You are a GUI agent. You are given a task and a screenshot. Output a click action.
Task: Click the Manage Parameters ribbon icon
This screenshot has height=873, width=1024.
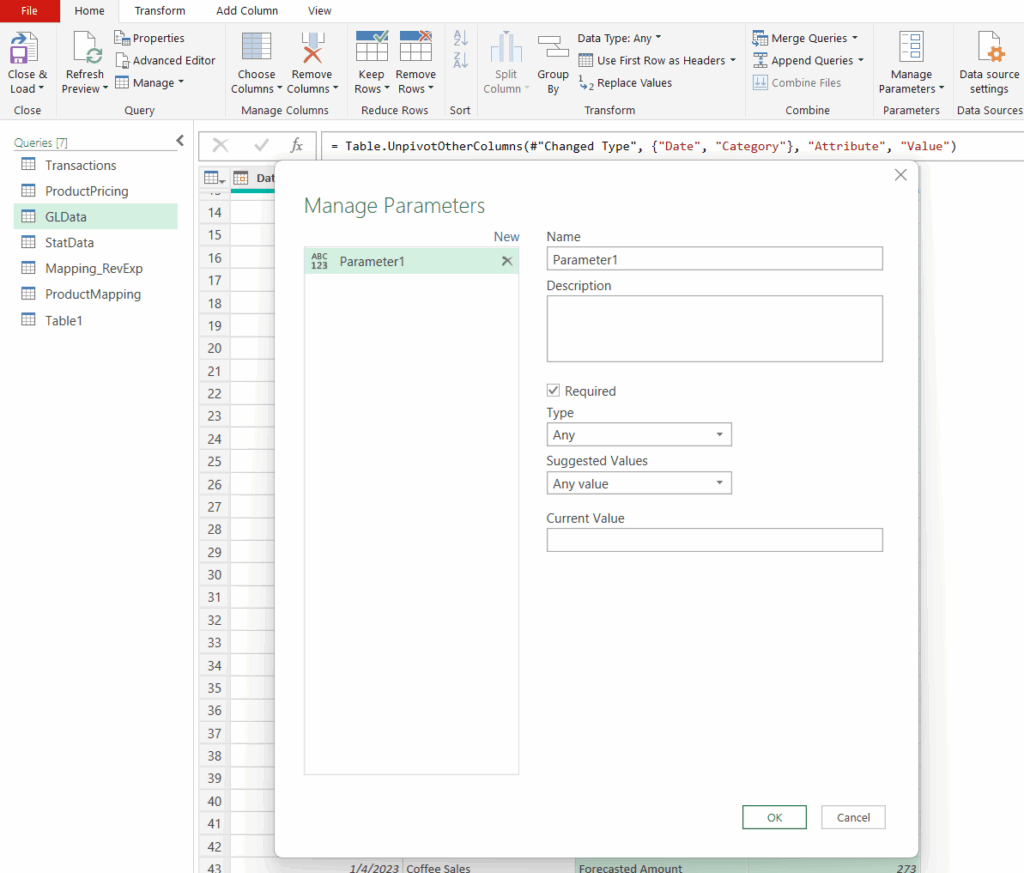pyautogui.click(x=910, y=47)
